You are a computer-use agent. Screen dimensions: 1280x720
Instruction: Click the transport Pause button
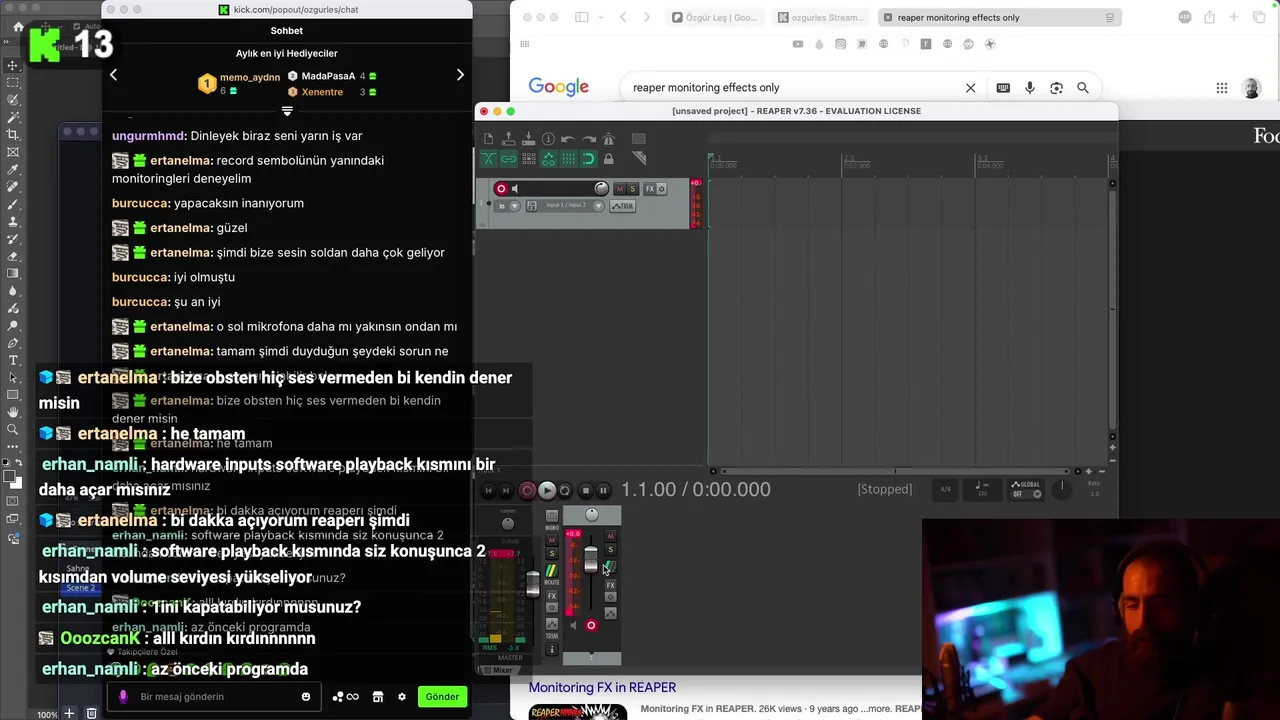pos(603,490)
